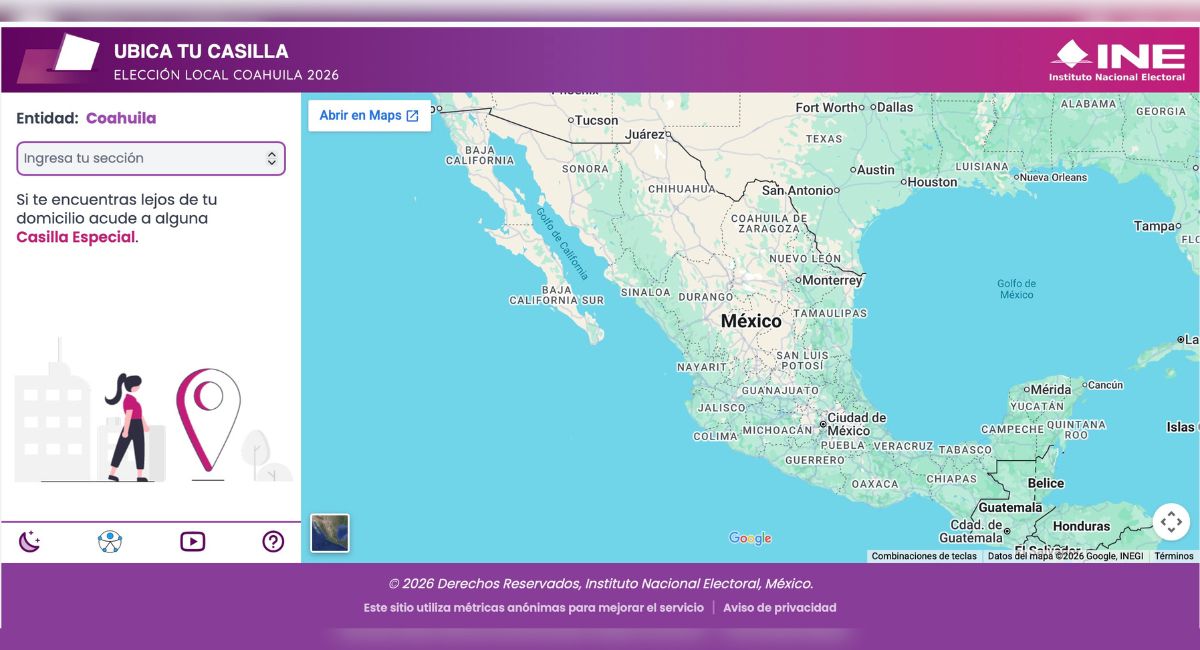Viewport: 1200px width, 650px height.
Task: Click Combinaciones de teclas on map
Action: (924, 556)
